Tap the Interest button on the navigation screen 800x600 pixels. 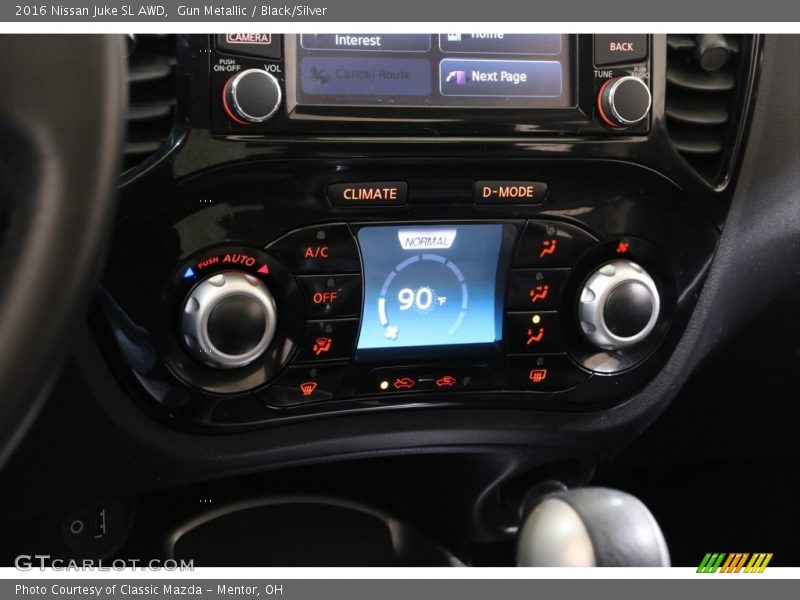pyautogui.click(x=365, y=41)
